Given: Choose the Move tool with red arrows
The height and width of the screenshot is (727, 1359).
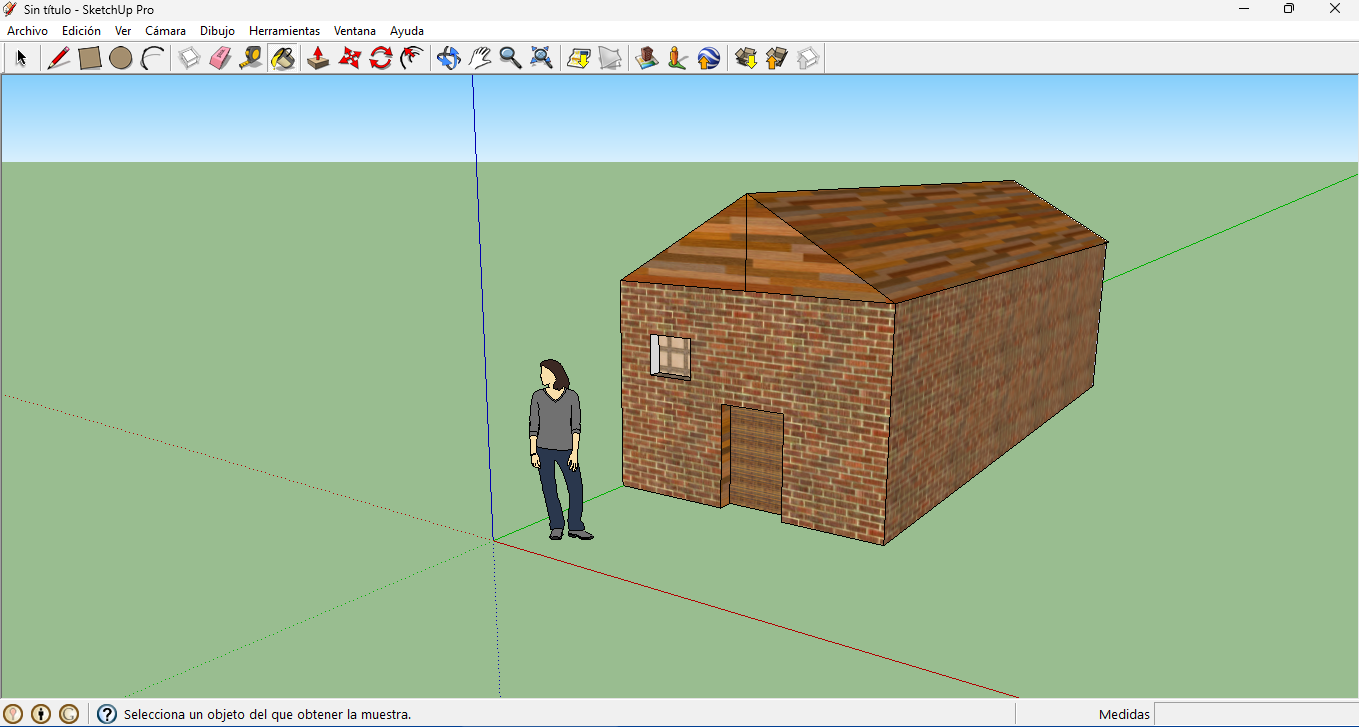Looking at the screenshot, I should coord(349,58).
